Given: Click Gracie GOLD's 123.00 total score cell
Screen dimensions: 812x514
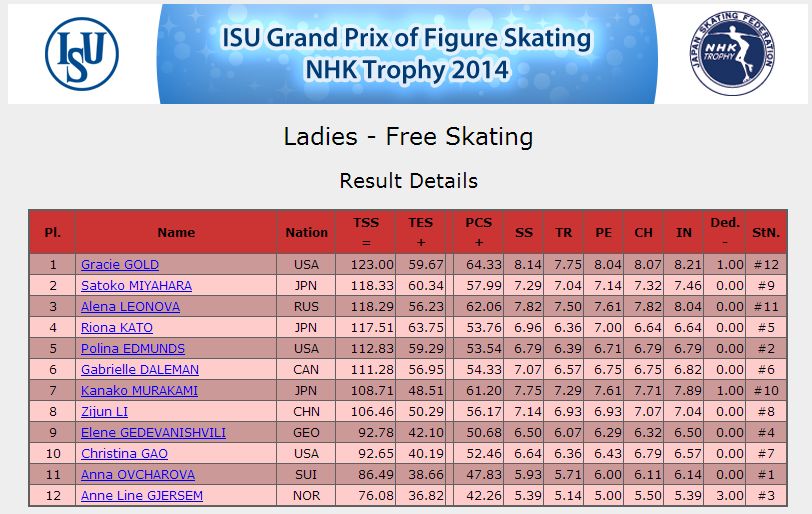Looking at the screenshot, I should (x=366, y=265).
